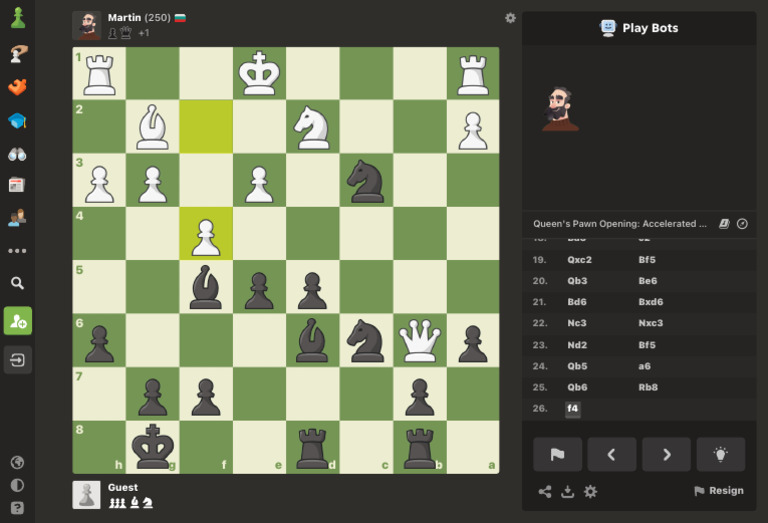Click the green Sign Up user icon
The height and width of the screenshot is (523, 768).
18,321
